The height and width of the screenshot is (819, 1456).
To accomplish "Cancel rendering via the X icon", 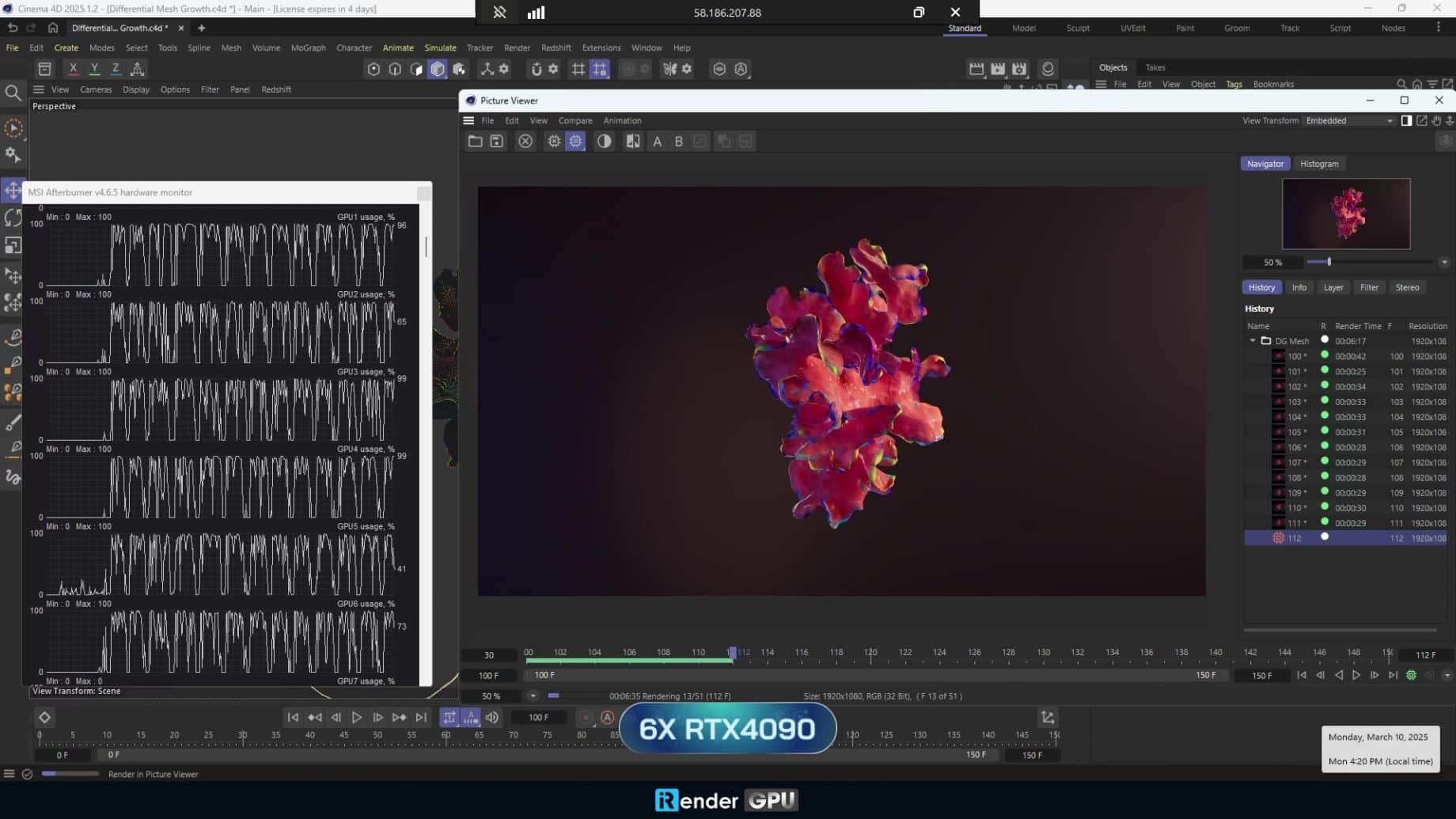I will point(525,141).
